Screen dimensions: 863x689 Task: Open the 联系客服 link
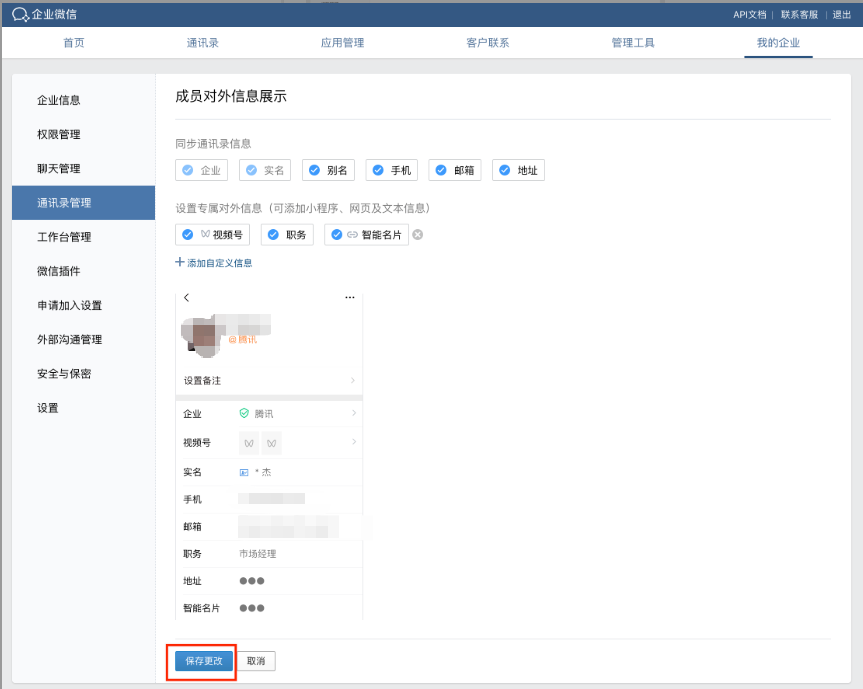coord(799,15)
